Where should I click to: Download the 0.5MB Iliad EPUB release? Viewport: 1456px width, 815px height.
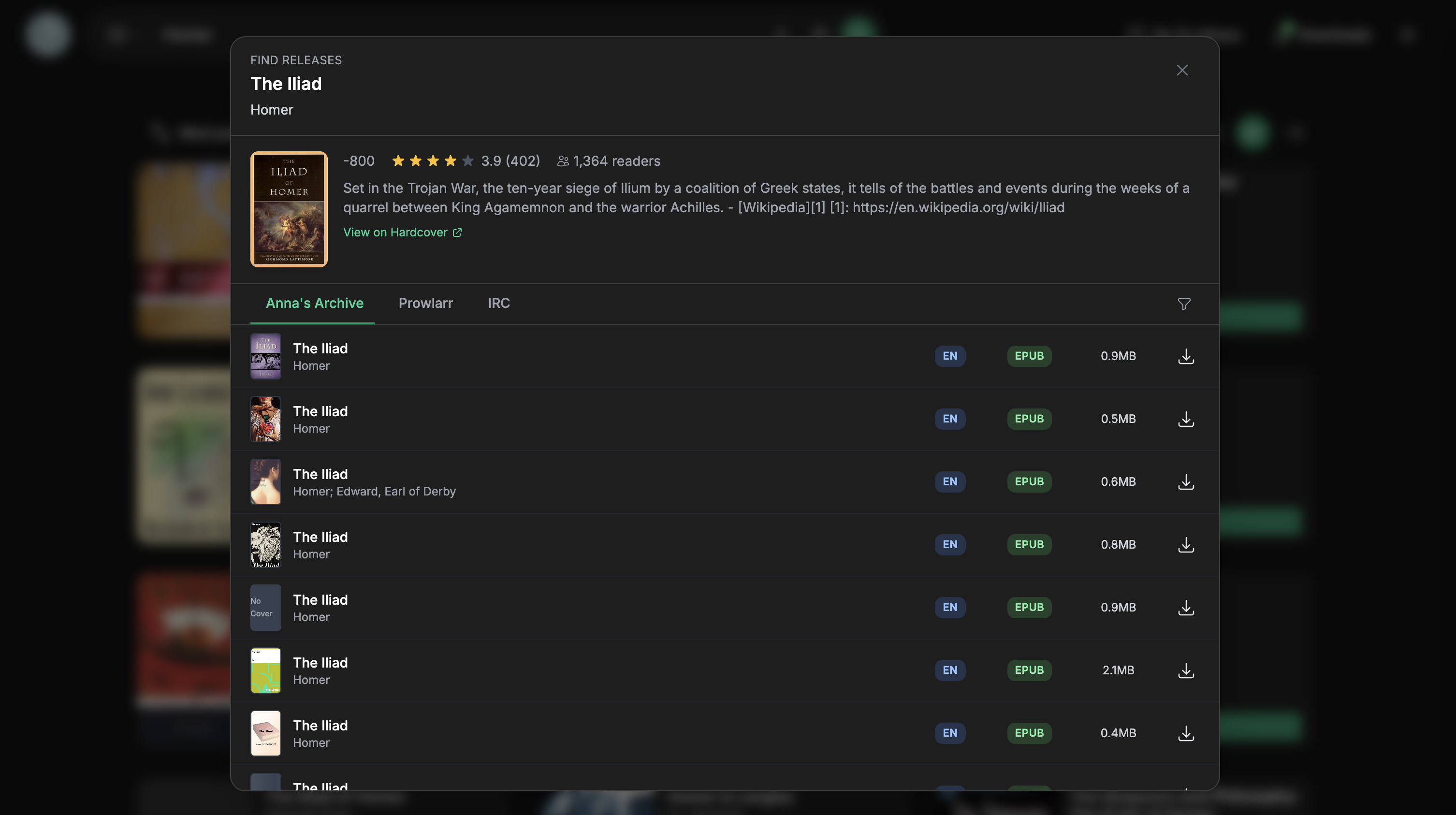1186,419
